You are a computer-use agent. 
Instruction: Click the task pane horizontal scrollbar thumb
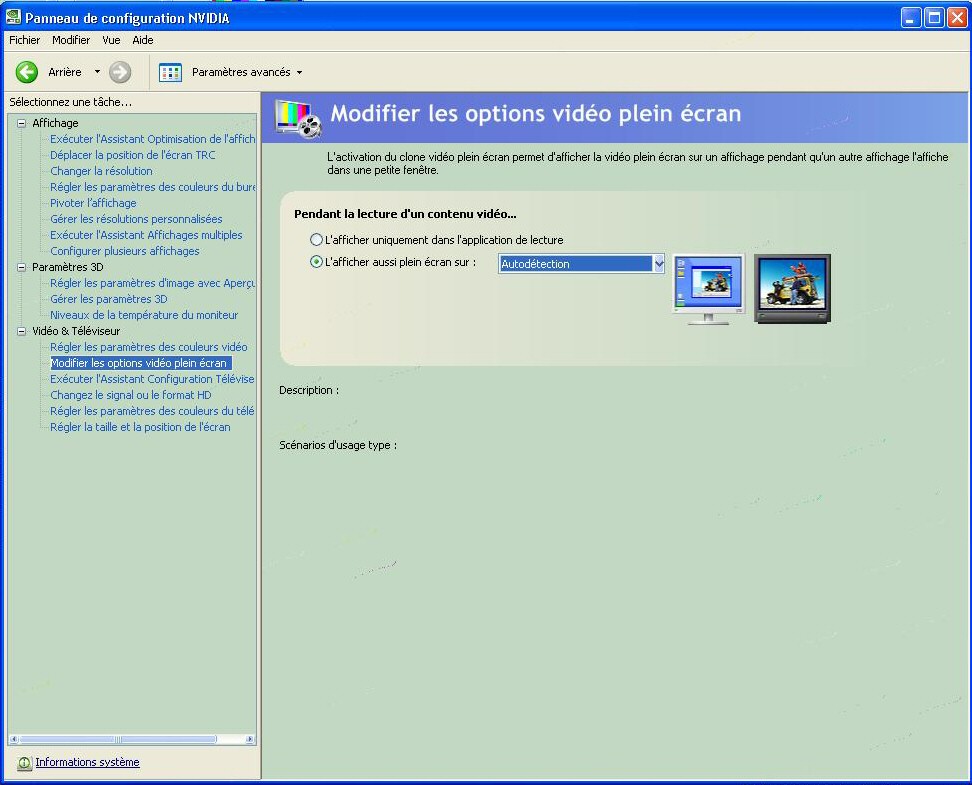117,739
